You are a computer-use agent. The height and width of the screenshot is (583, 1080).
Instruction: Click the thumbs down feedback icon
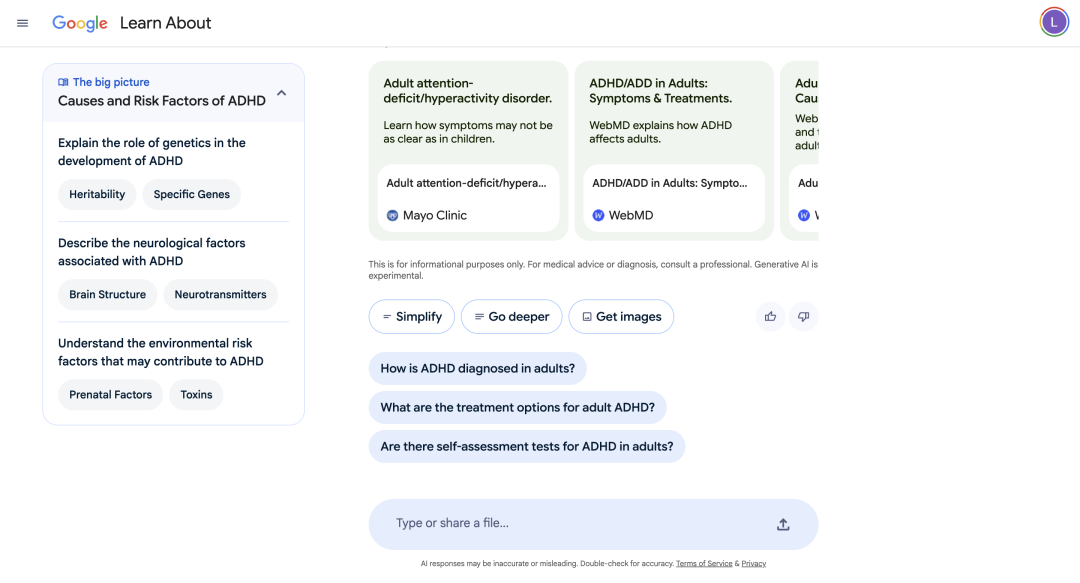(x=803, y=317)
